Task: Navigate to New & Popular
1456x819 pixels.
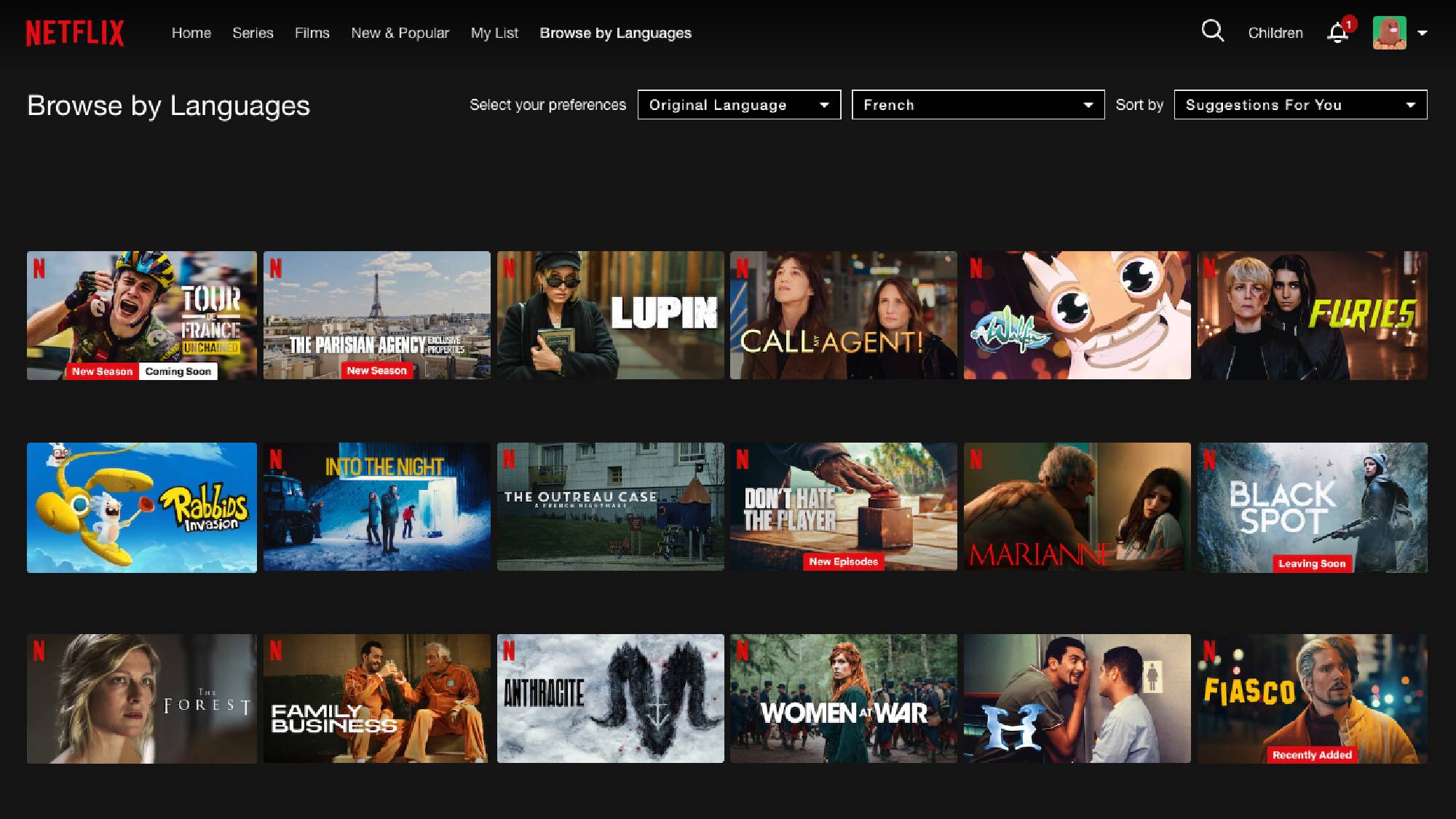Action: coord(400,33)
